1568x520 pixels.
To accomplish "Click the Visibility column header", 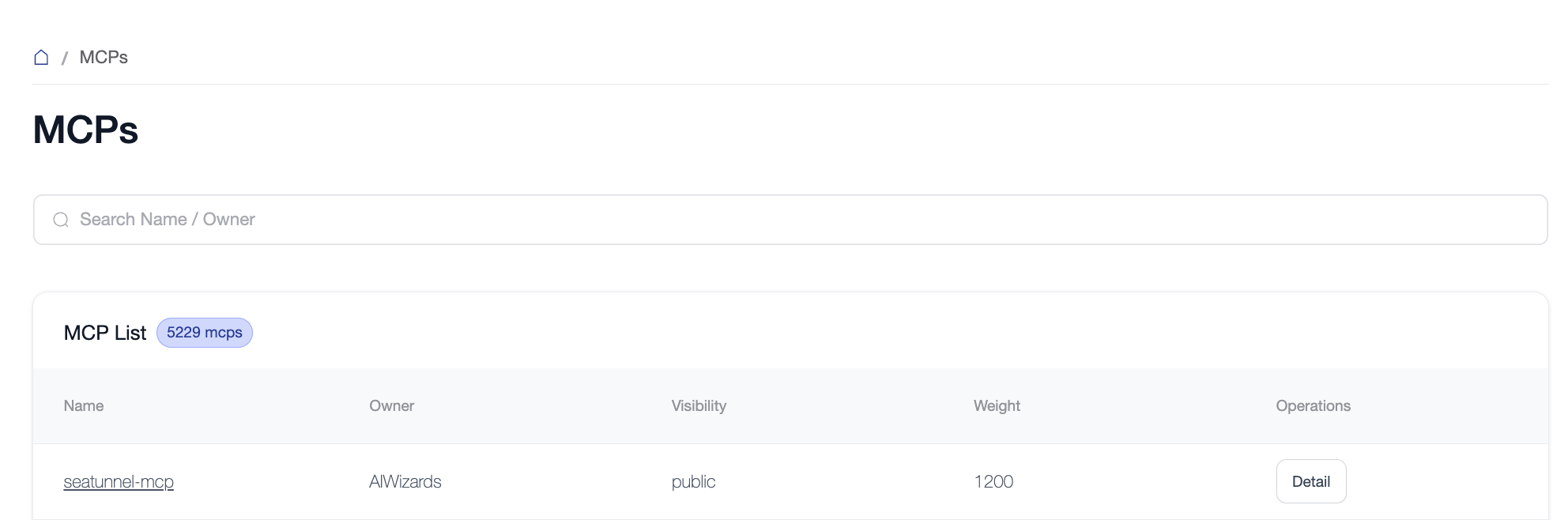I will (699, 406).
